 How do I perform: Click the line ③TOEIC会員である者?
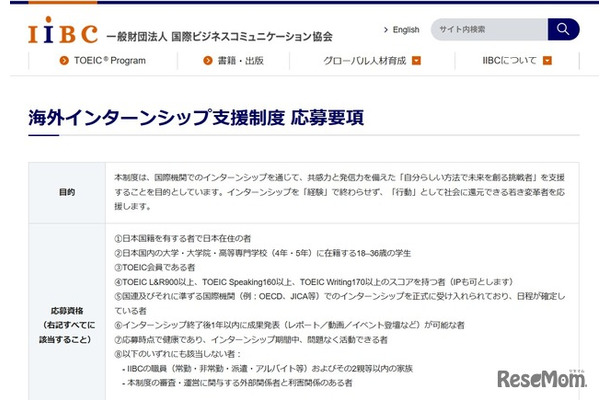(155, 267)
